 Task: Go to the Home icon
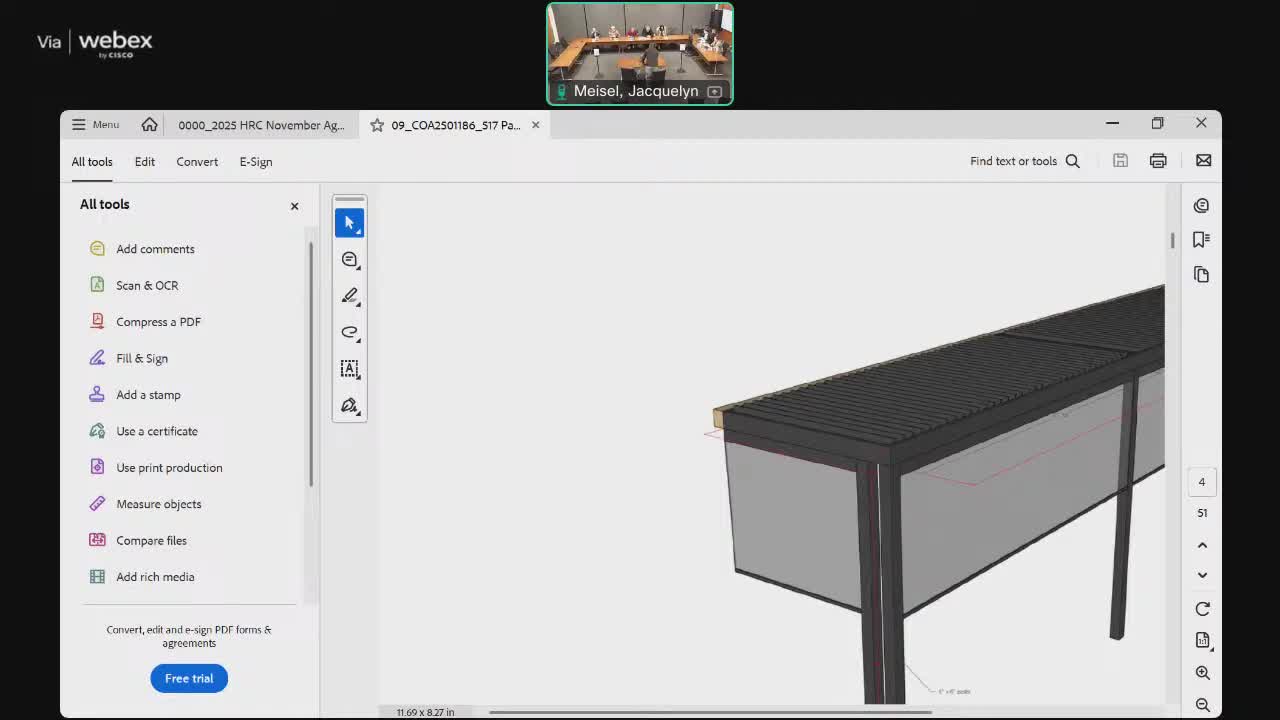[x=149, y=125]
